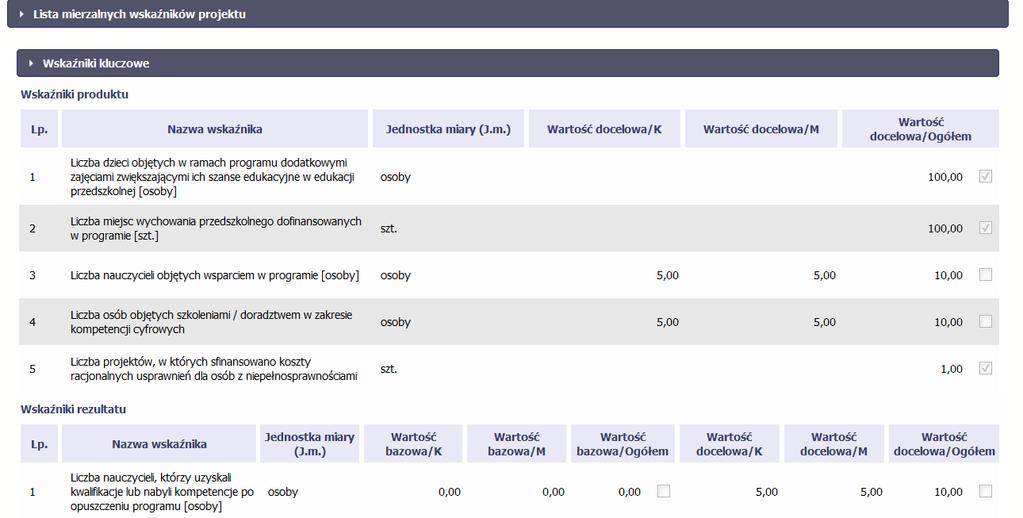Click the osoby unit in the rezultatu row
The image size is (1023, 518).
[282, 492]
